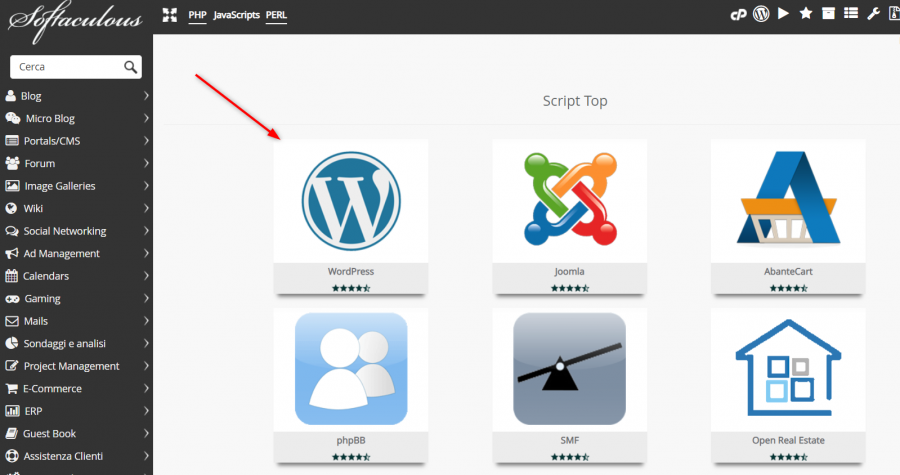Viewport: 900px width, 475px height.
Task: Open the Mails category
Action: [36, 321]
